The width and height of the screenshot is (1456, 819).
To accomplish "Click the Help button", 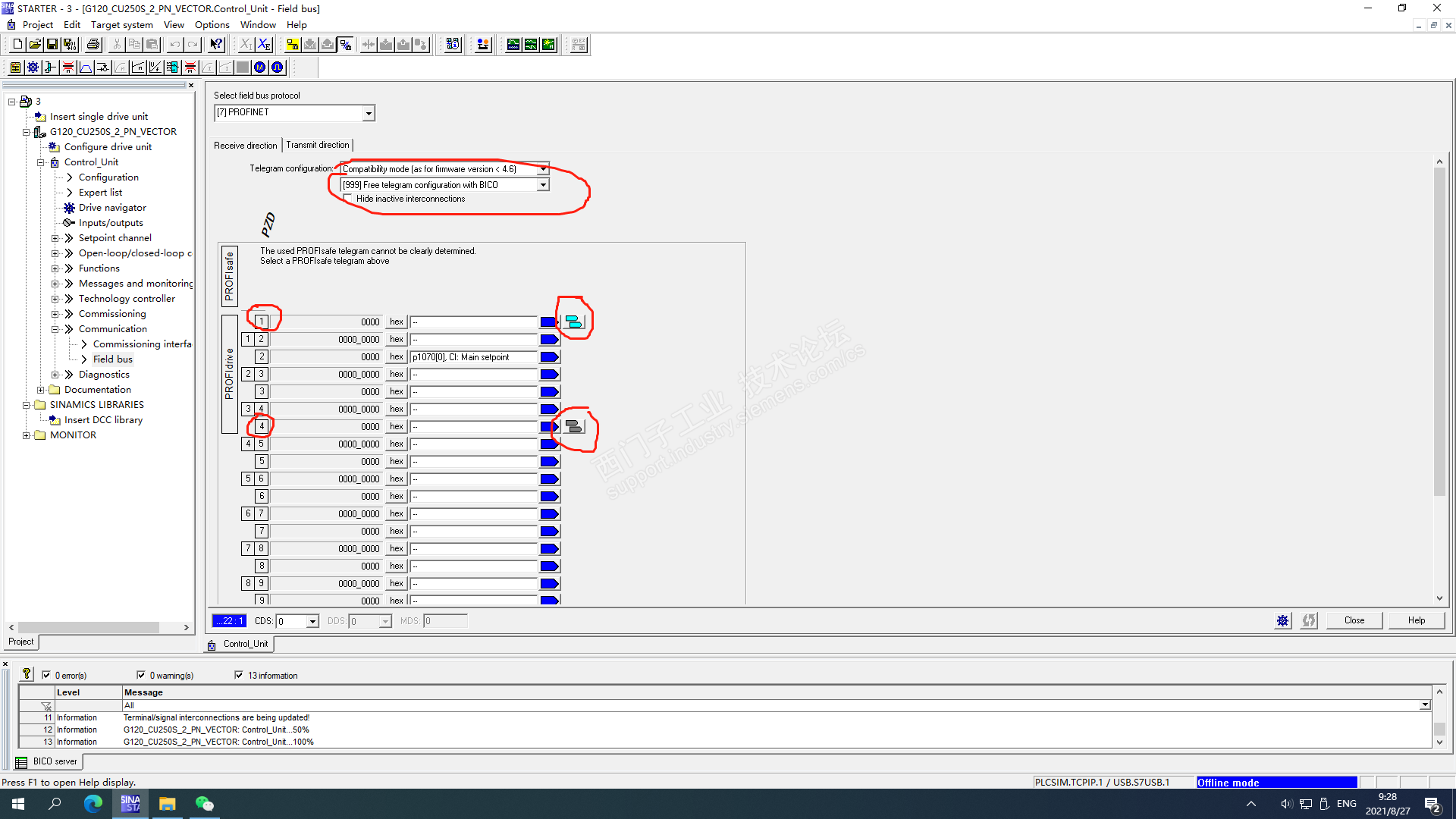I will pyautogui.click(x=1416, y=620).
